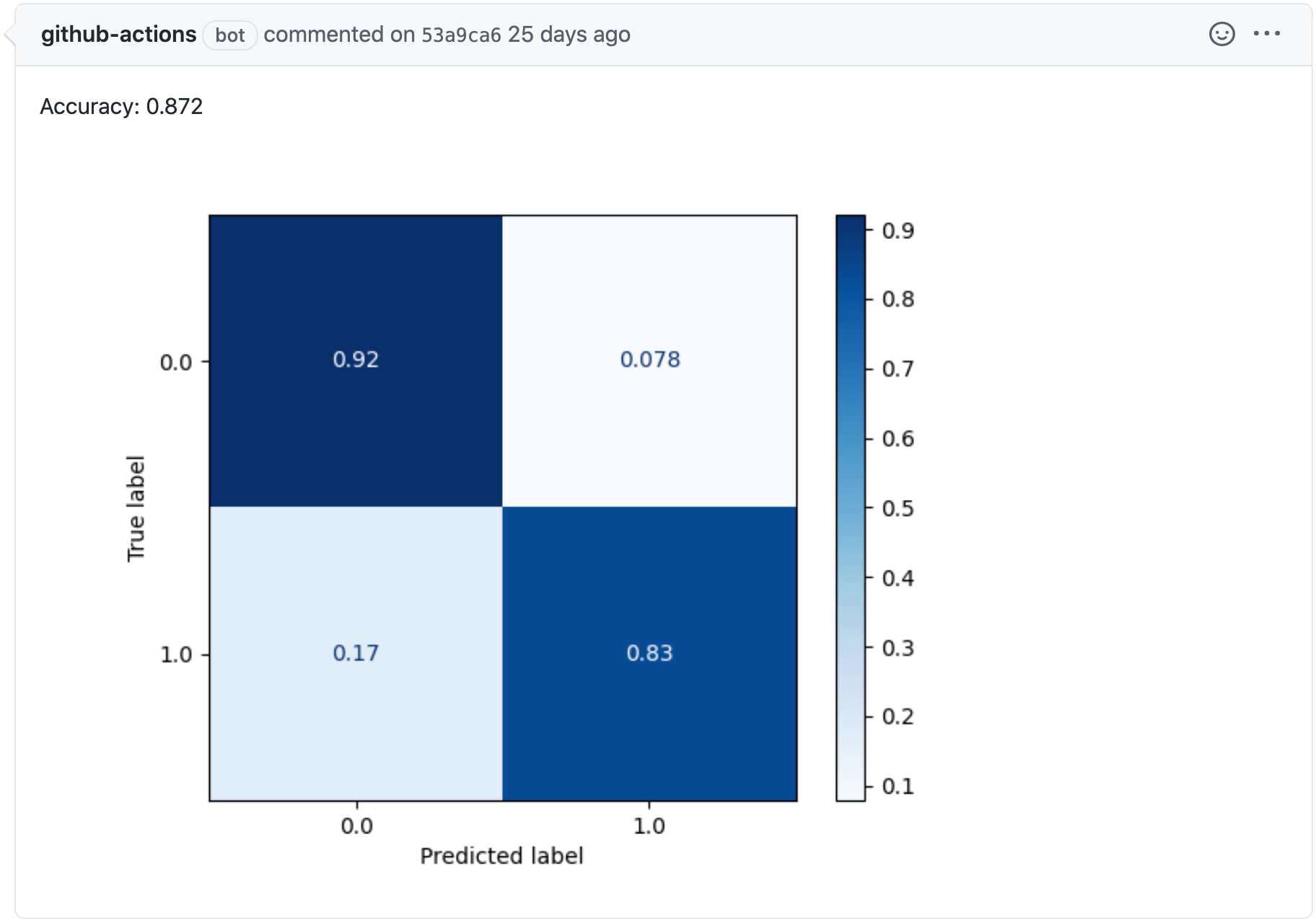Click the 'True label' axis title
Screen dimensions: 1316x922
click(136, 508)
